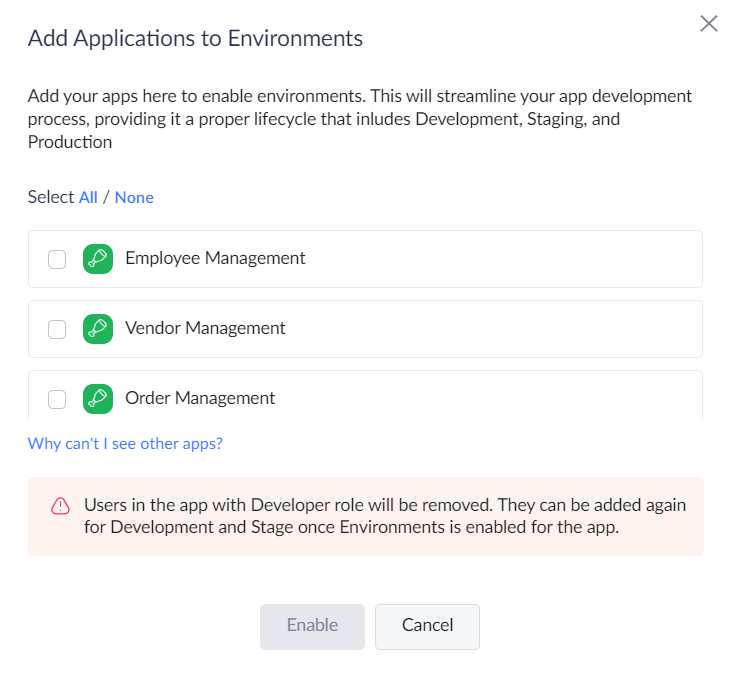Choose None to deselect apps

click(x=134, y=197)
